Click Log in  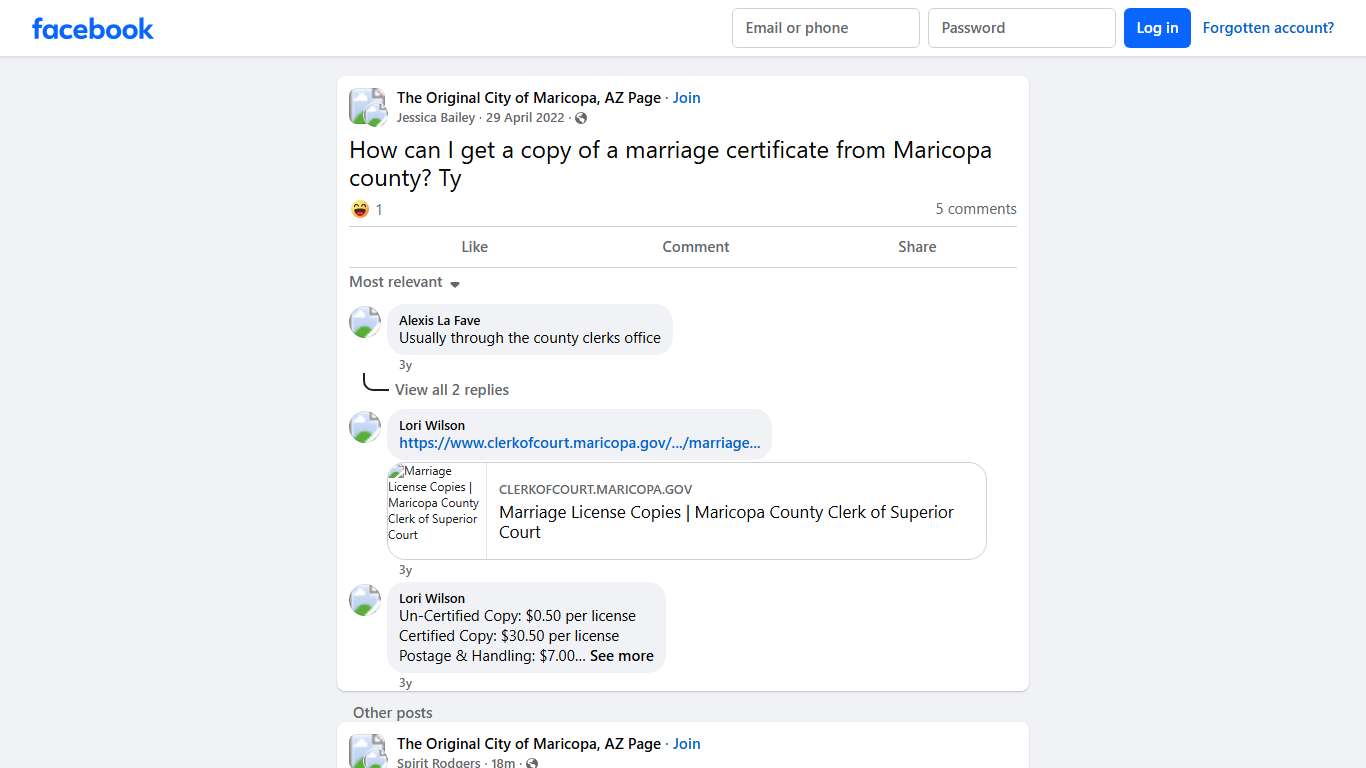click(x=1157, y=28)
